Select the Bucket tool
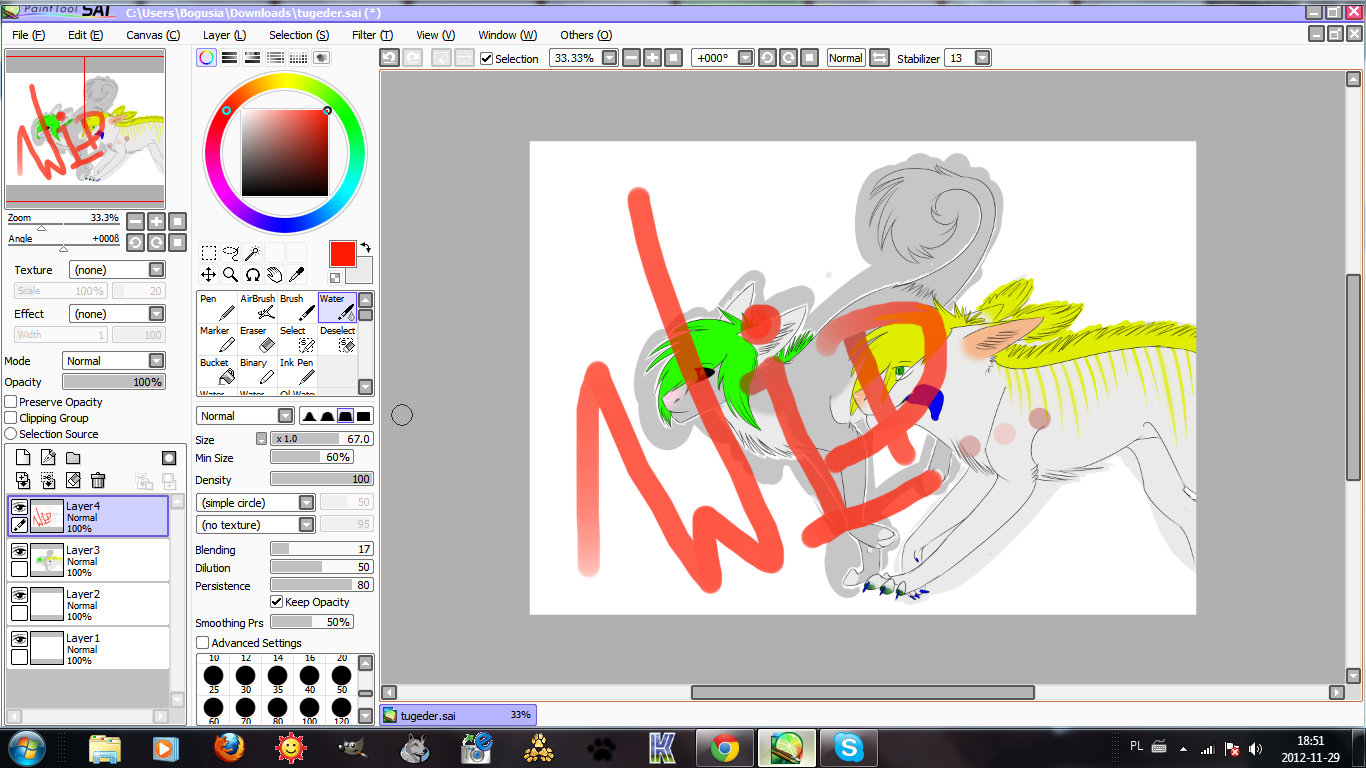Viewport: 1366px width, 768px height. pos(217,371)
